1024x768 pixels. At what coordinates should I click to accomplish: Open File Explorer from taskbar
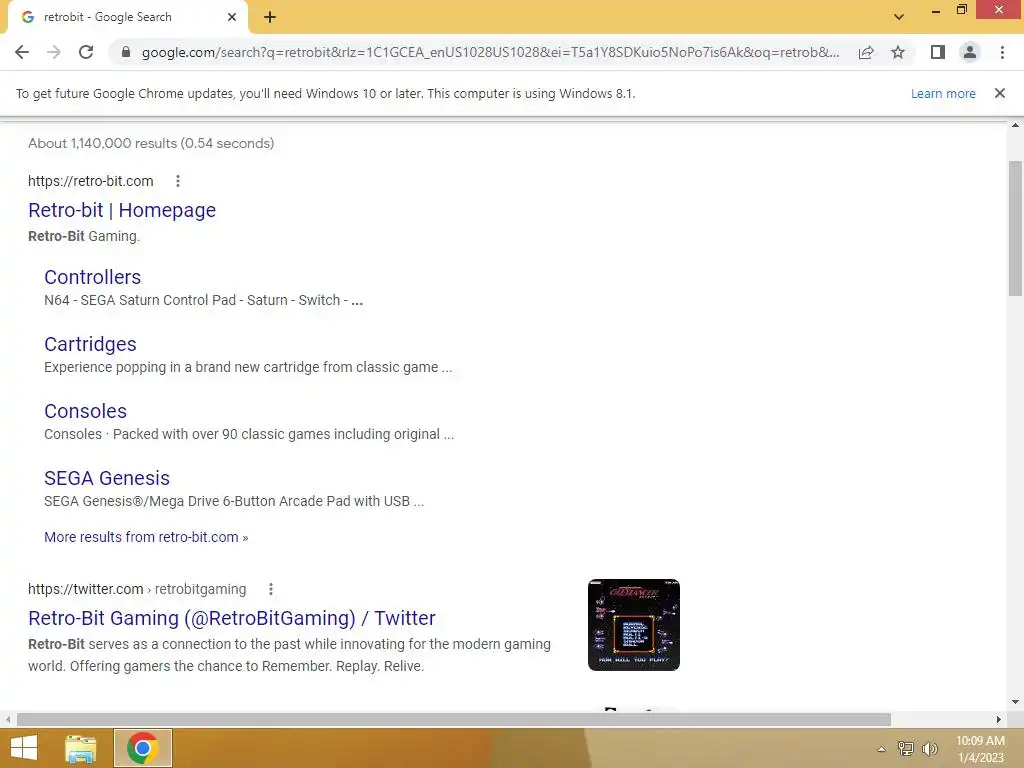81,748
